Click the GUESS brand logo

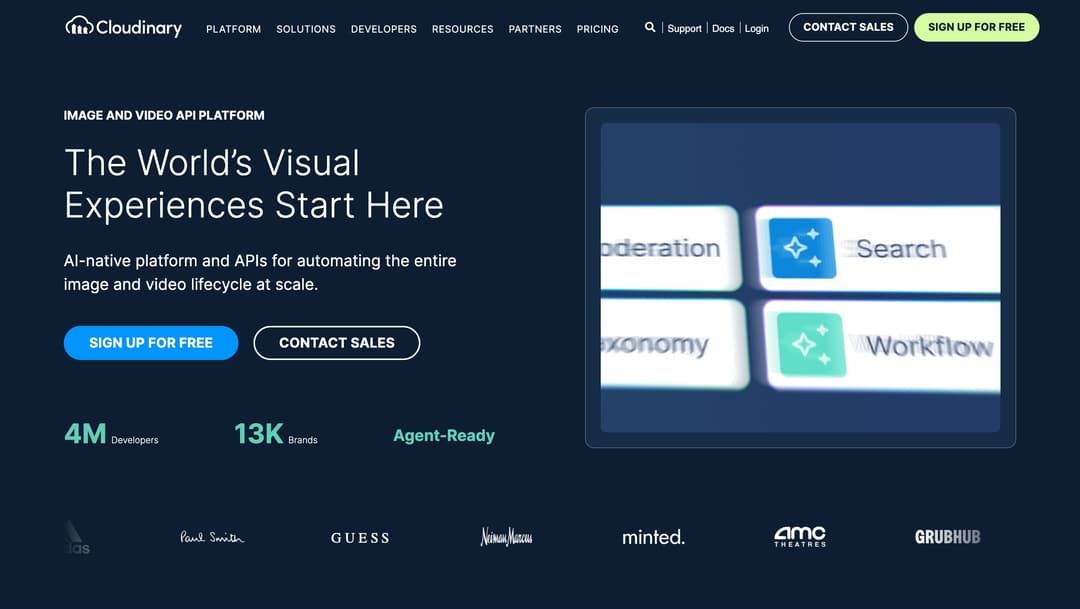360,538
